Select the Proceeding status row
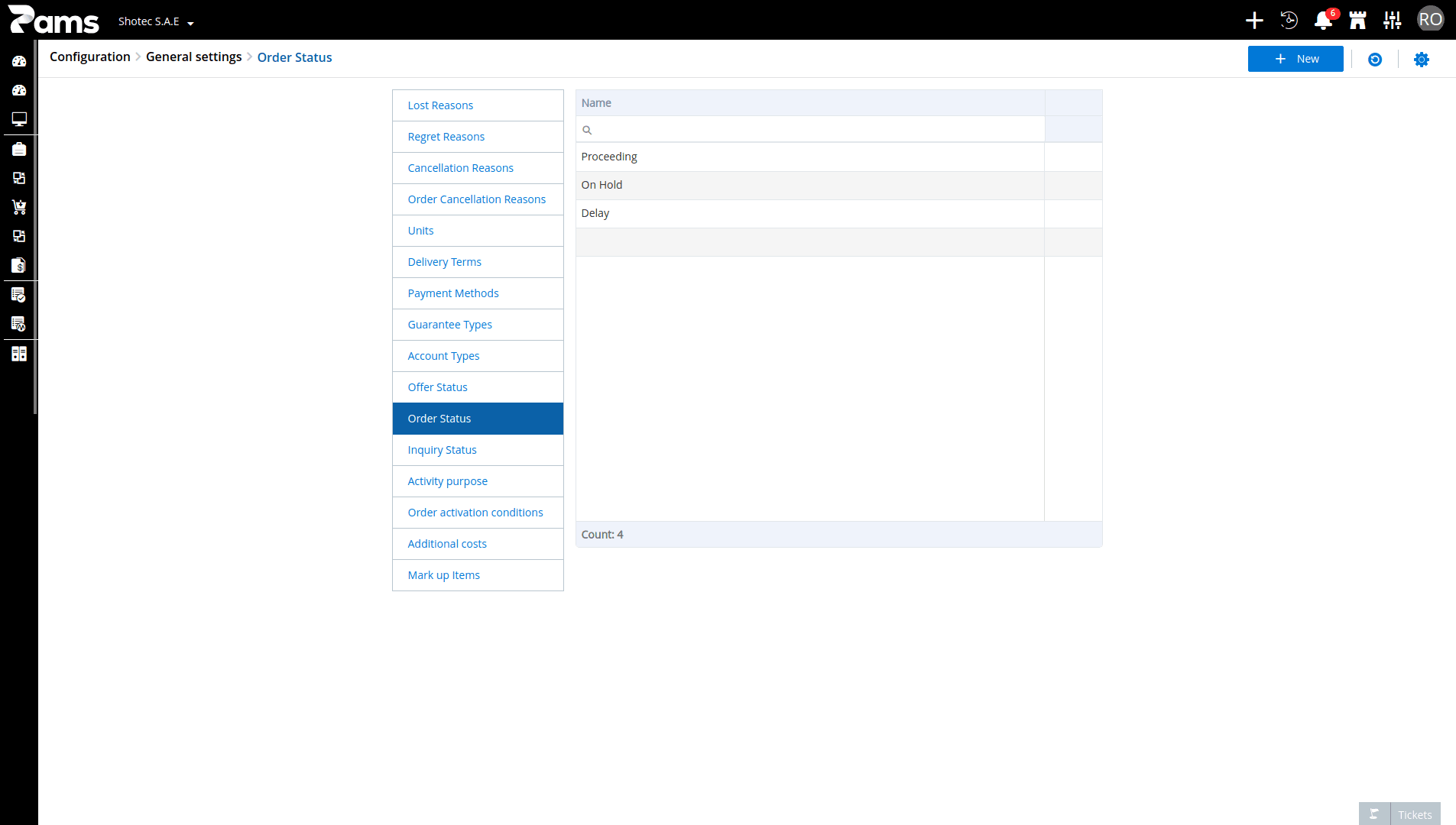The image size is (1456, 825). (x=838, y=157)
